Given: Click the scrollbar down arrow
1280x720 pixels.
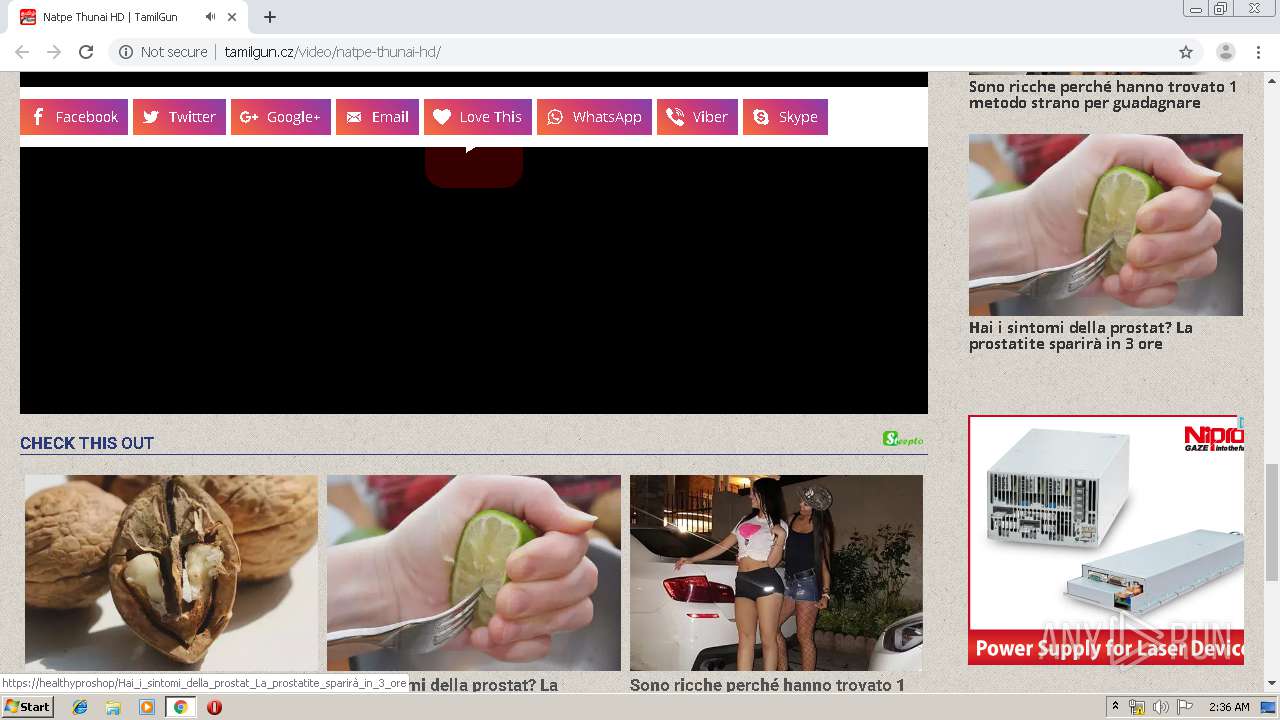Looking at the screenshot, I should (x=1272, y=684).
